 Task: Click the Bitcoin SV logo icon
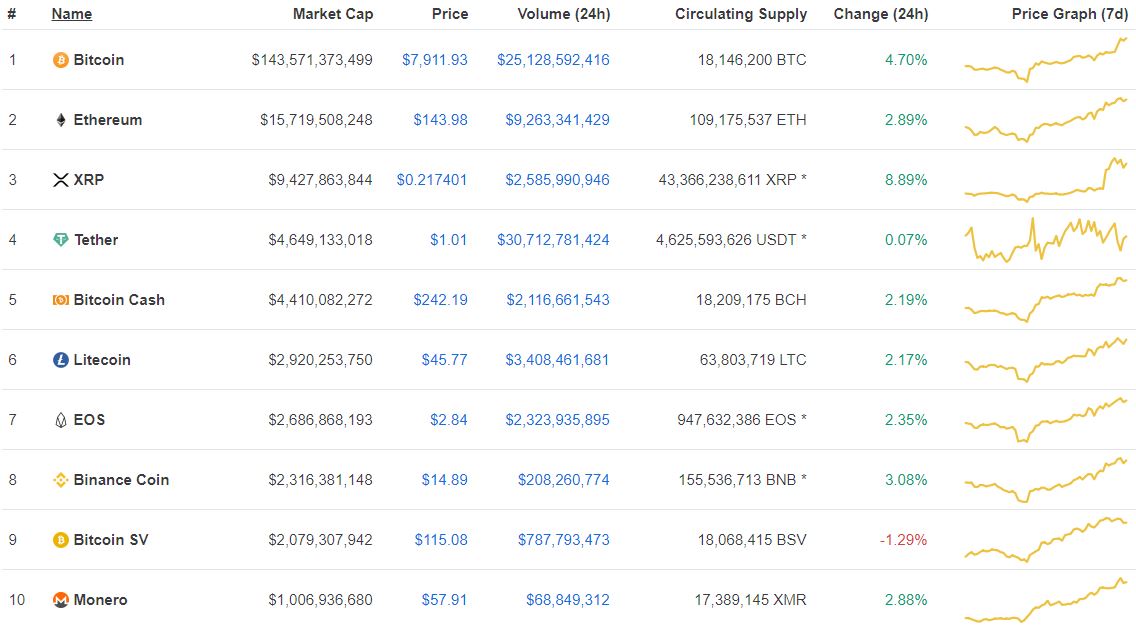click(61, 540)
